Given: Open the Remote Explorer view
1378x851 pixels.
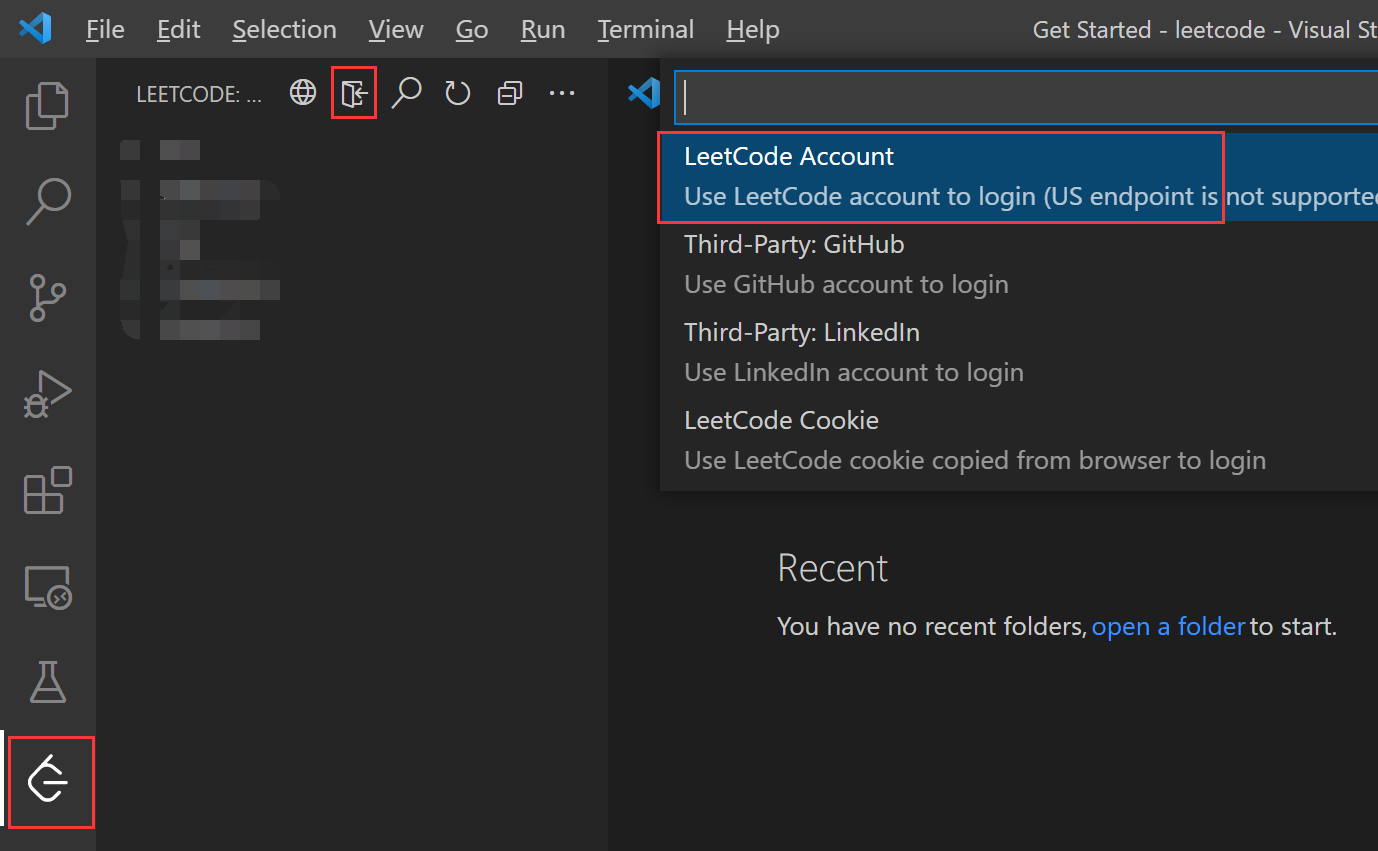Looking at the screenshot, I should 47,587.
